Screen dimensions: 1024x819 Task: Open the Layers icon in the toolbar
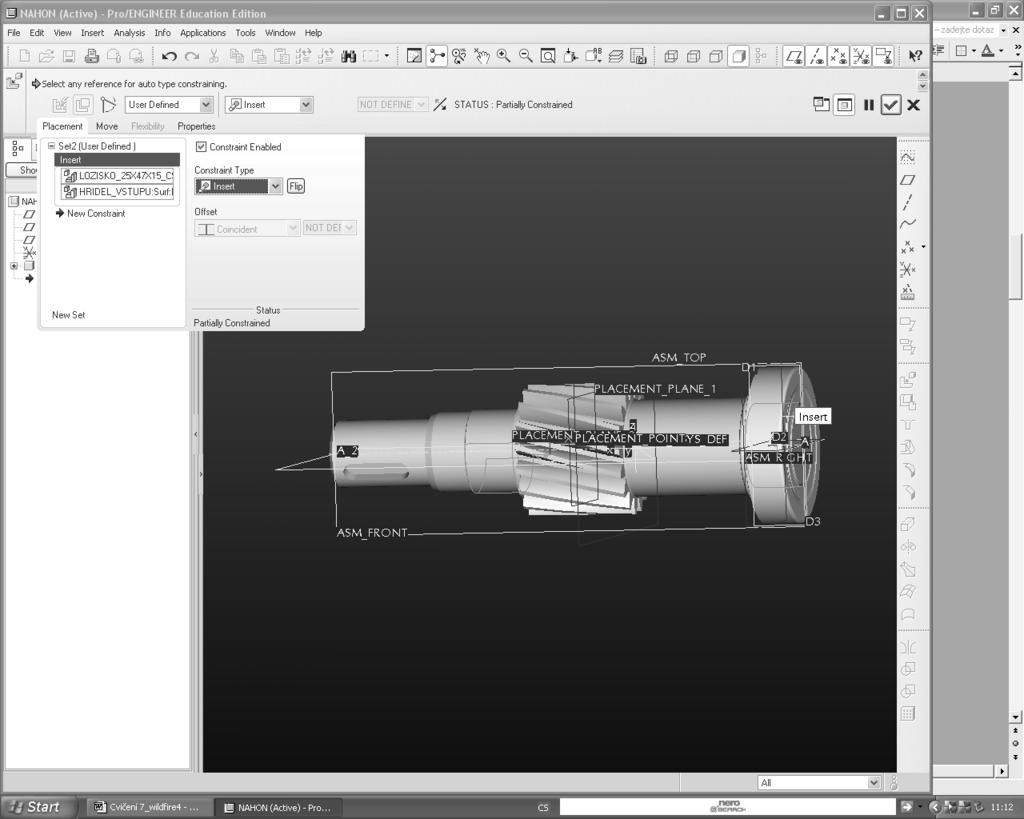pos(616,56)
